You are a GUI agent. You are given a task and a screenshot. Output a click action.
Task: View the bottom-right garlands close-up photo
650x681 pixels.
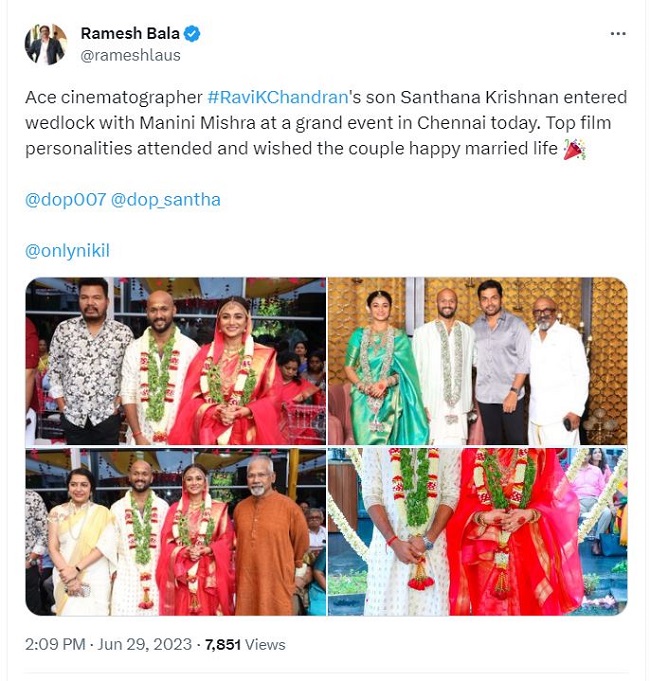point(478,532)
